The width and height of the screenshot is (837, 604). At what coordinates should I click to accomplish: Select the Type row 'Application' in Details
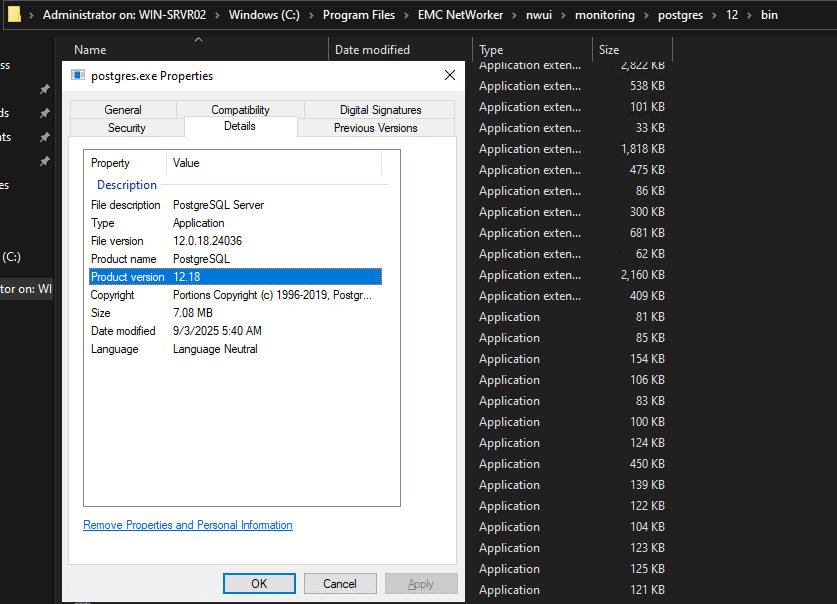(x=235, y=223)
